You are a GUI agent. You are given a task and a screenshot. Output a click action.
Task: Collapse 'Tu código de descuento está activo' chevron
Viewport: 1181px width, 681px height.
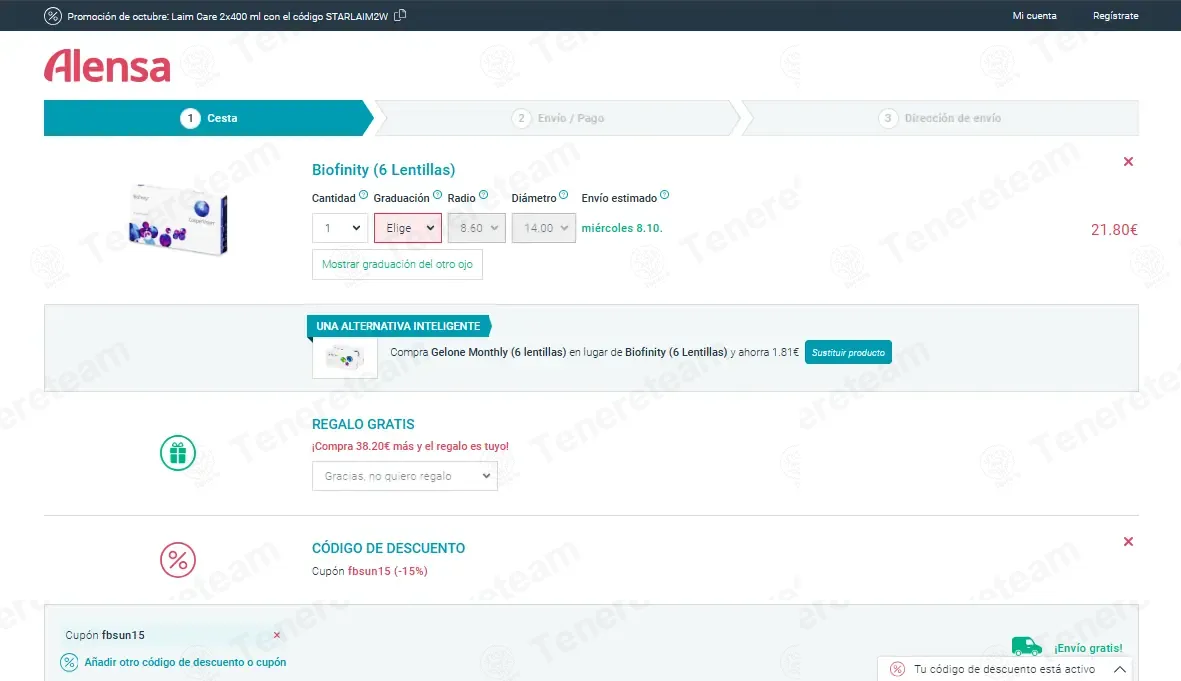click(1120, 669)
